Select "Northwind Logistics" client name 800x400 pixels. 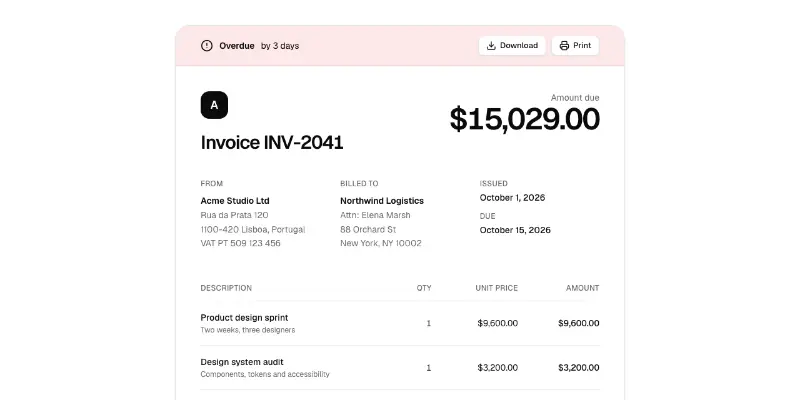[x=382, y=201]
